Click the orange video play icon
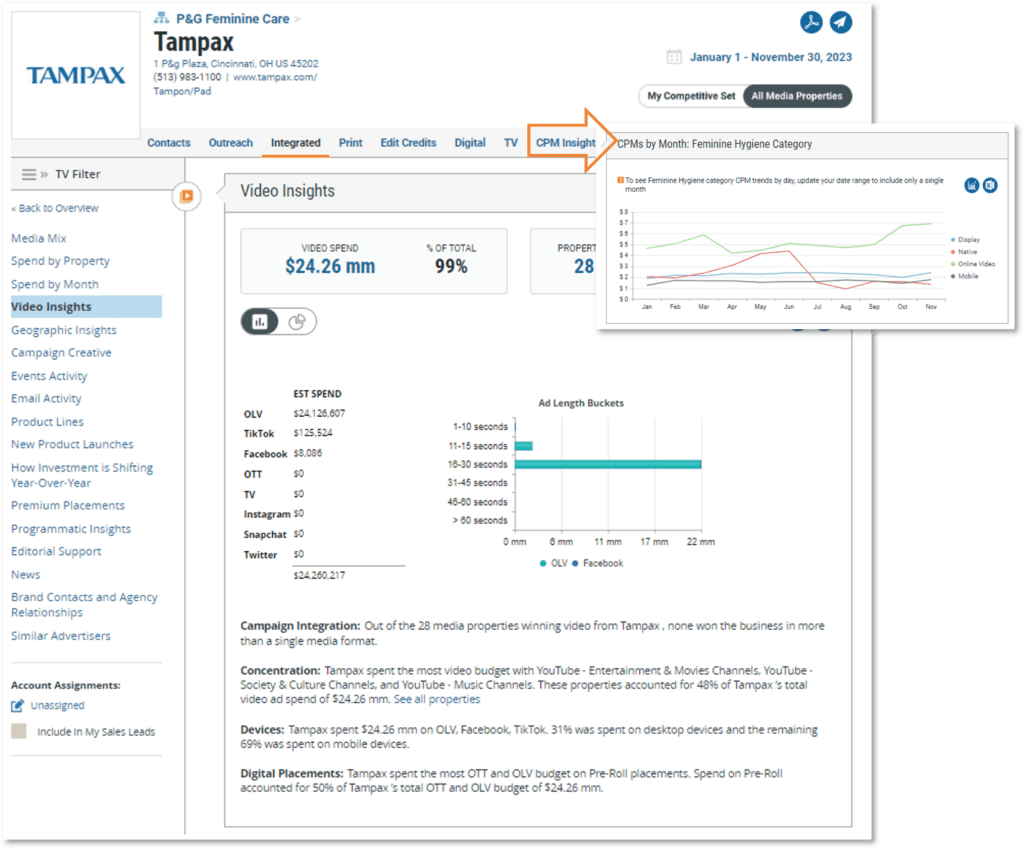This screenshot has width=1024, height=849. coord(187,196)
